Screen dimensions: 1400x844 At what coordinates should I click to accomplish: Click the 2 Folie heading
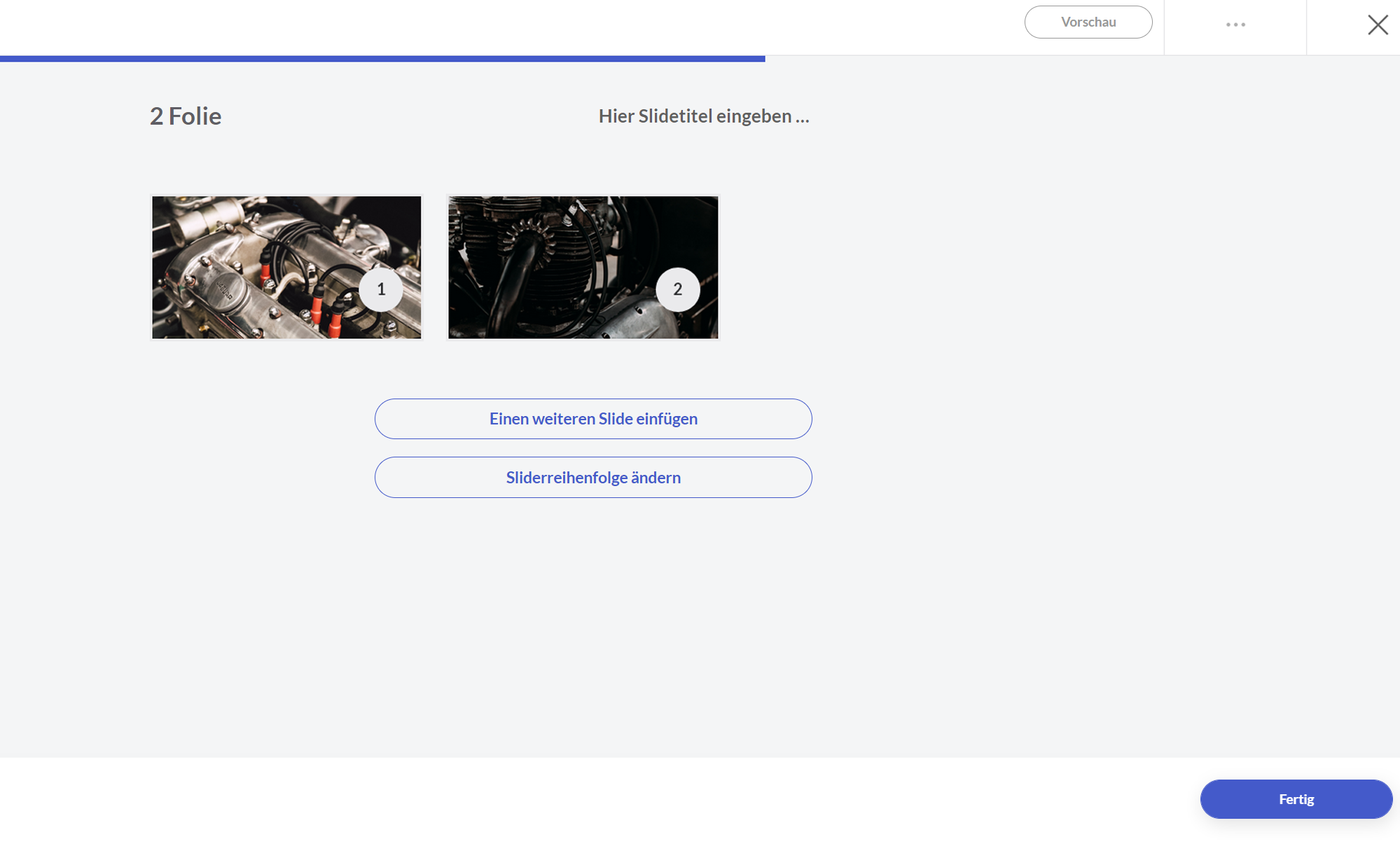(x=186, y=116)
